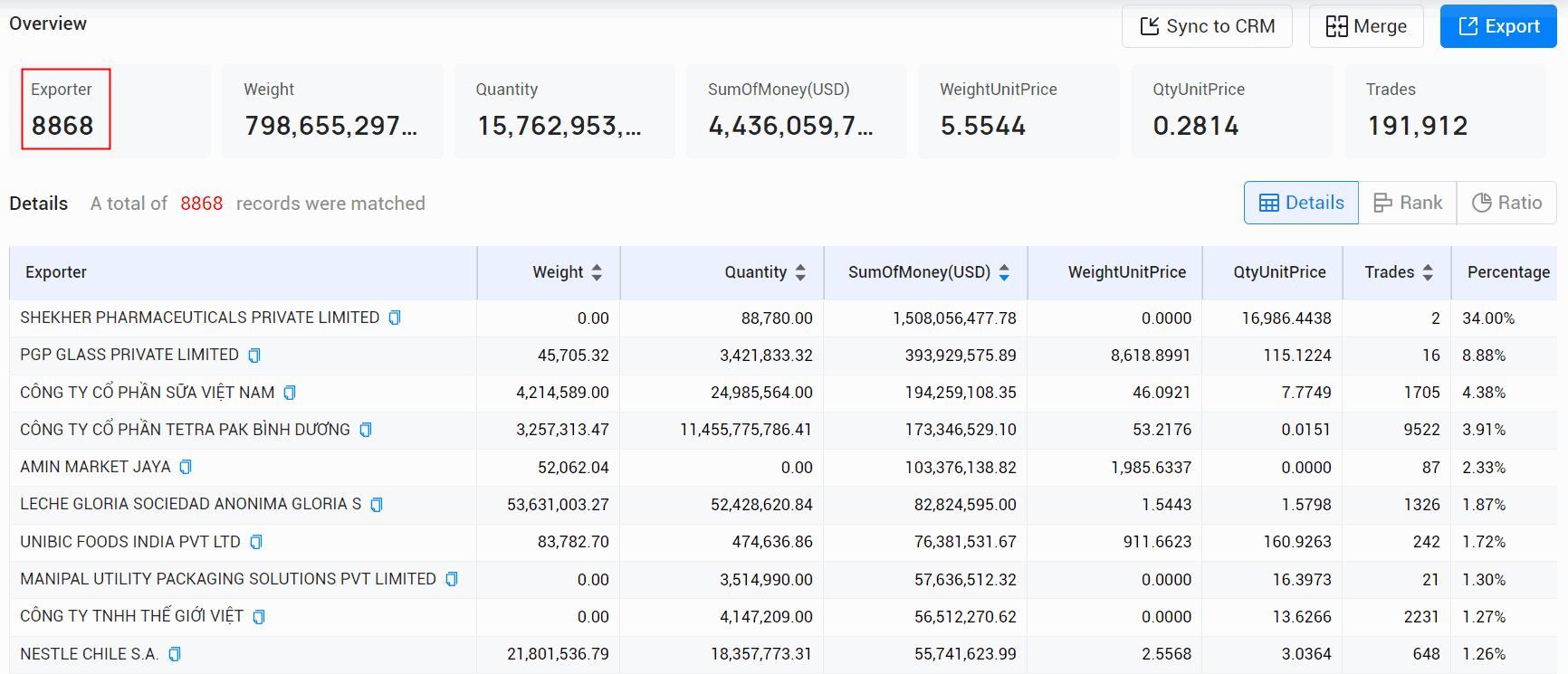Copy NESTLE CHILE S.A. name icon
Image resolution: width=1568 pixels, height=674 pixels.
(x=175, y=654)
